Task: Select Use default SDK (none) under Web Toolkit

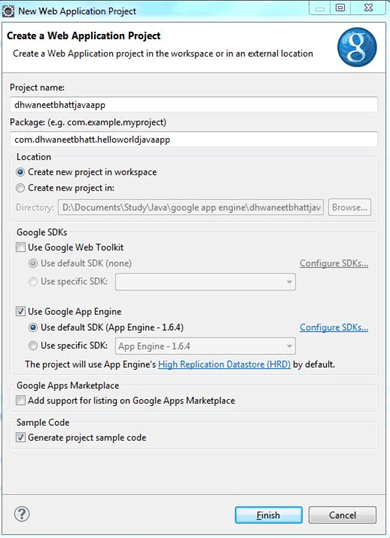Action: point(33,263)
